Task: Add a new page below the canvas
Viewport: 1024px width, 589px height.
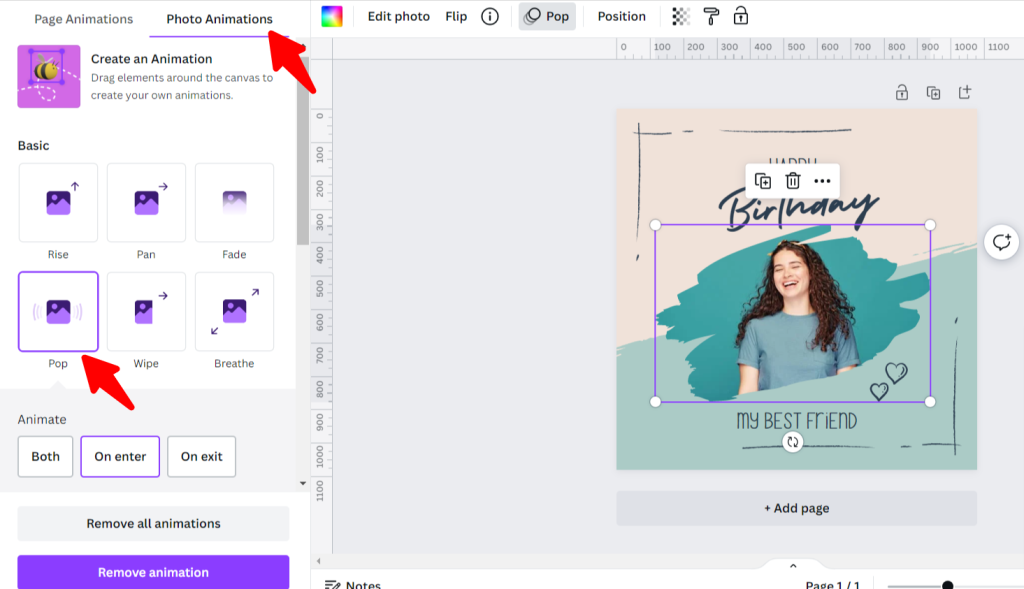Action: coord(796,508)
